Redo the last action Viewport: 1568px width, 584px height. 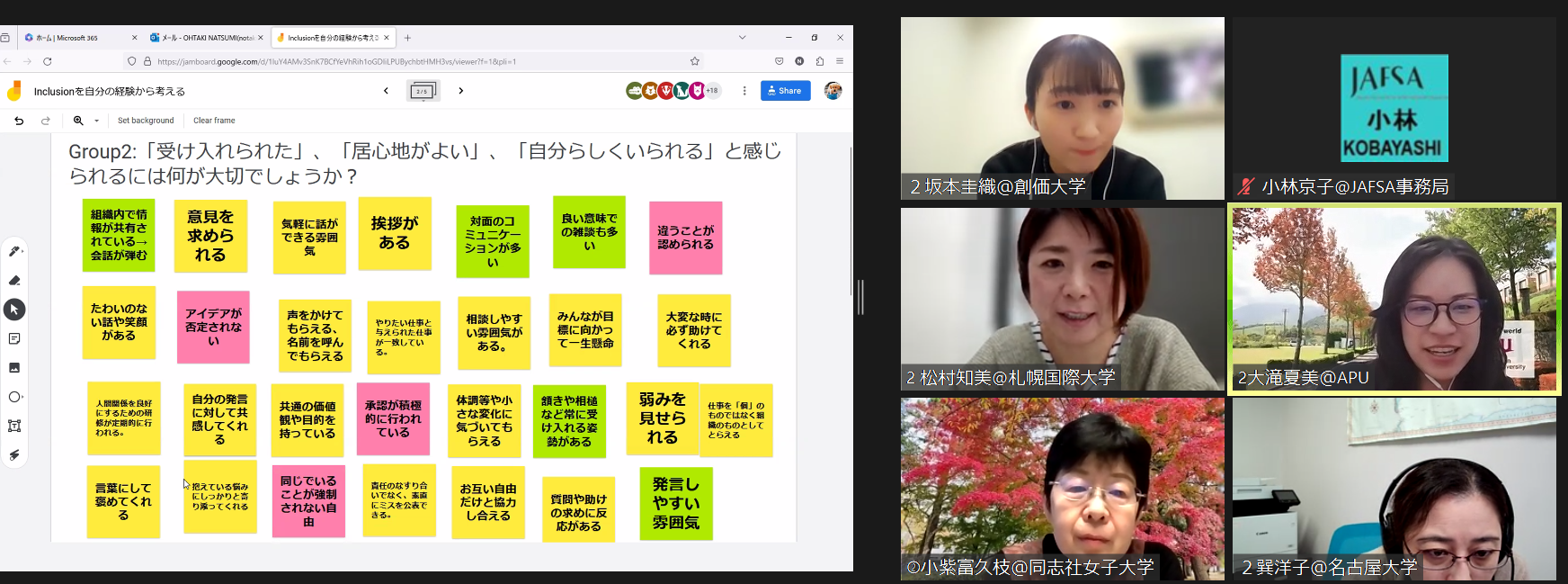point(46,121)
